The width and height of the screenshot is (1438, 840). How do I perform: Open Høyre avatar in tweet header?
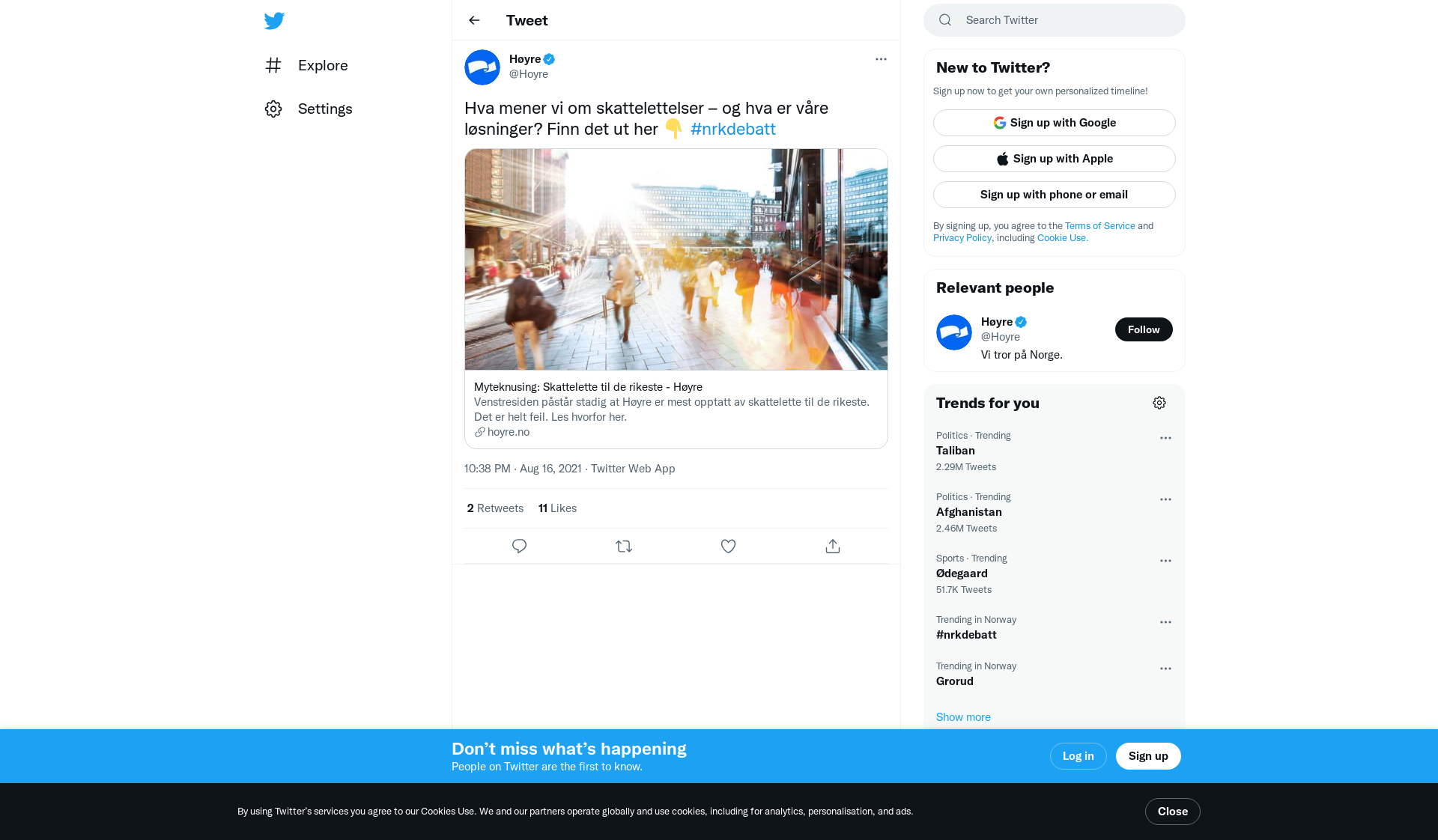482,67
